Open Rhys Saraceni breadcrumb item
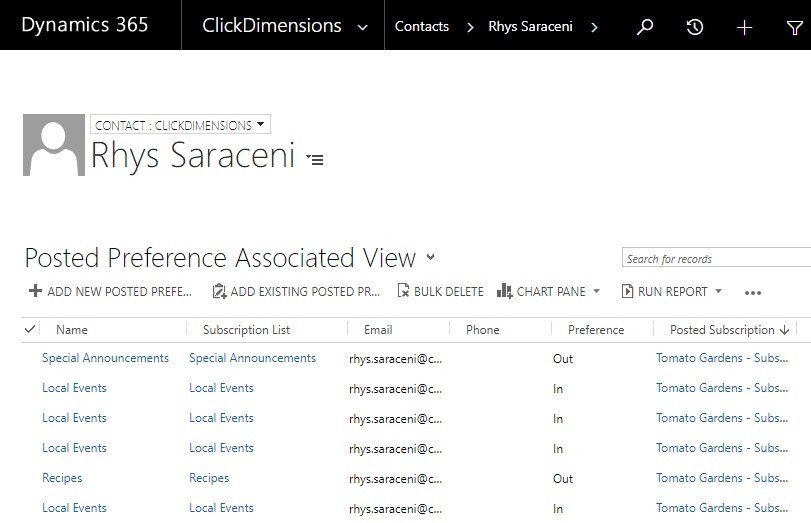This screenshot has height=523, width=811. (x=530, y=26)
